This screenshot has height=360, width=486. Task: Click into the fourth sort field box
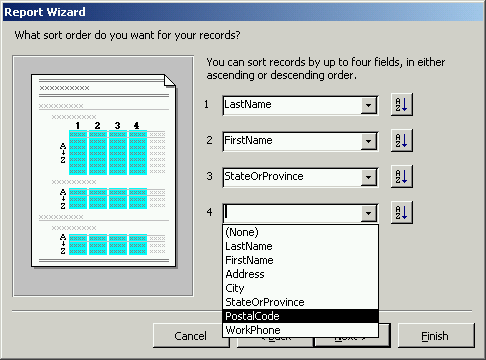(x=292, y=213)
